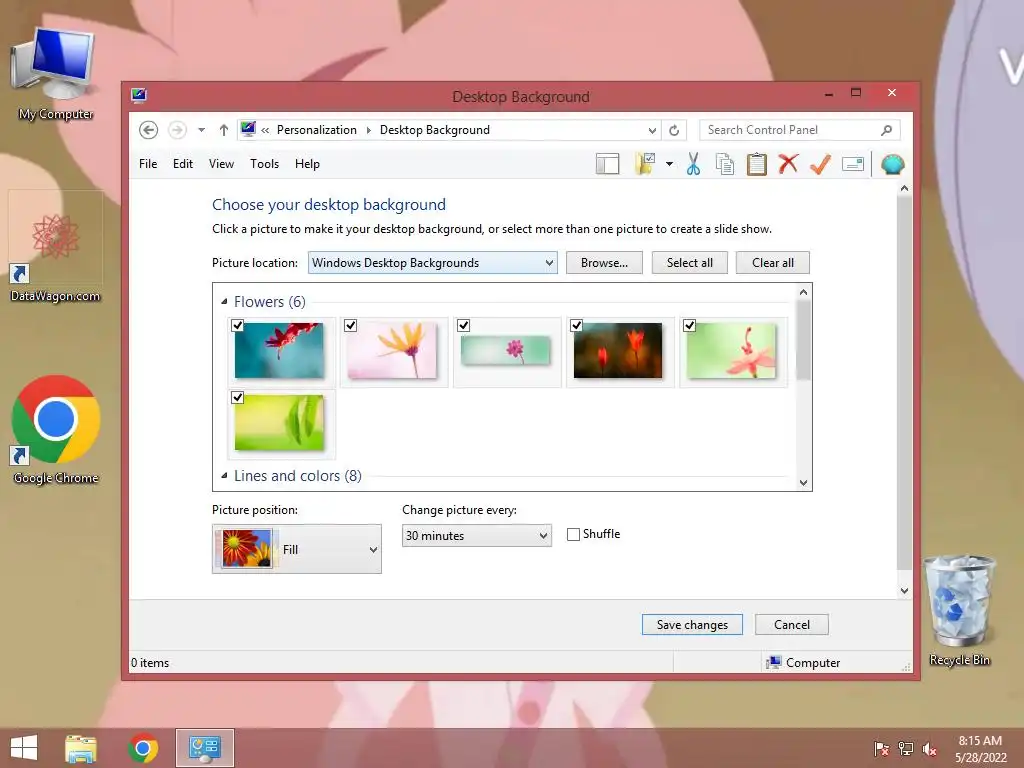Open the Edit menu

click(183, 164)
